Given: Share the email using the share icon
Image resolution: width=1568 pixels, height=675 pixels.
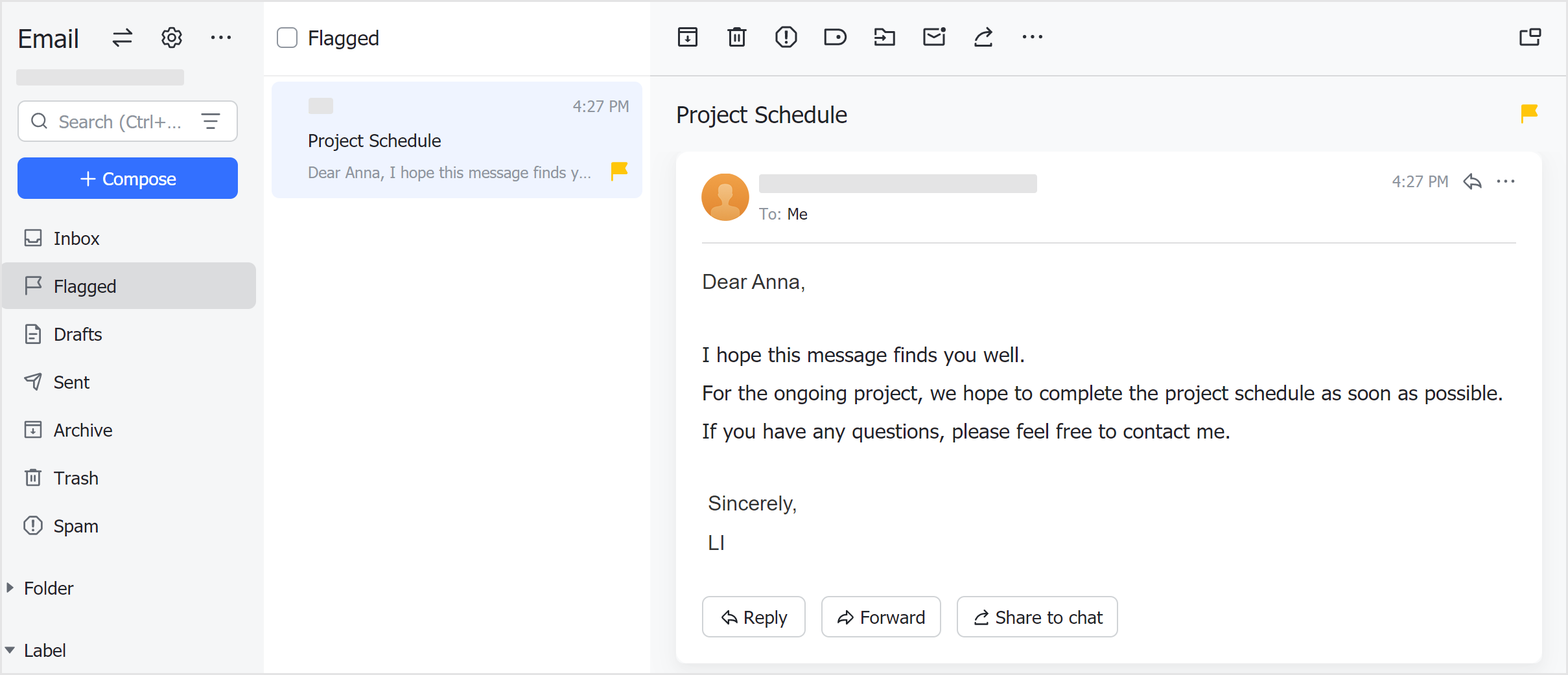Looking at the screenshot, I should coord(983,37).
